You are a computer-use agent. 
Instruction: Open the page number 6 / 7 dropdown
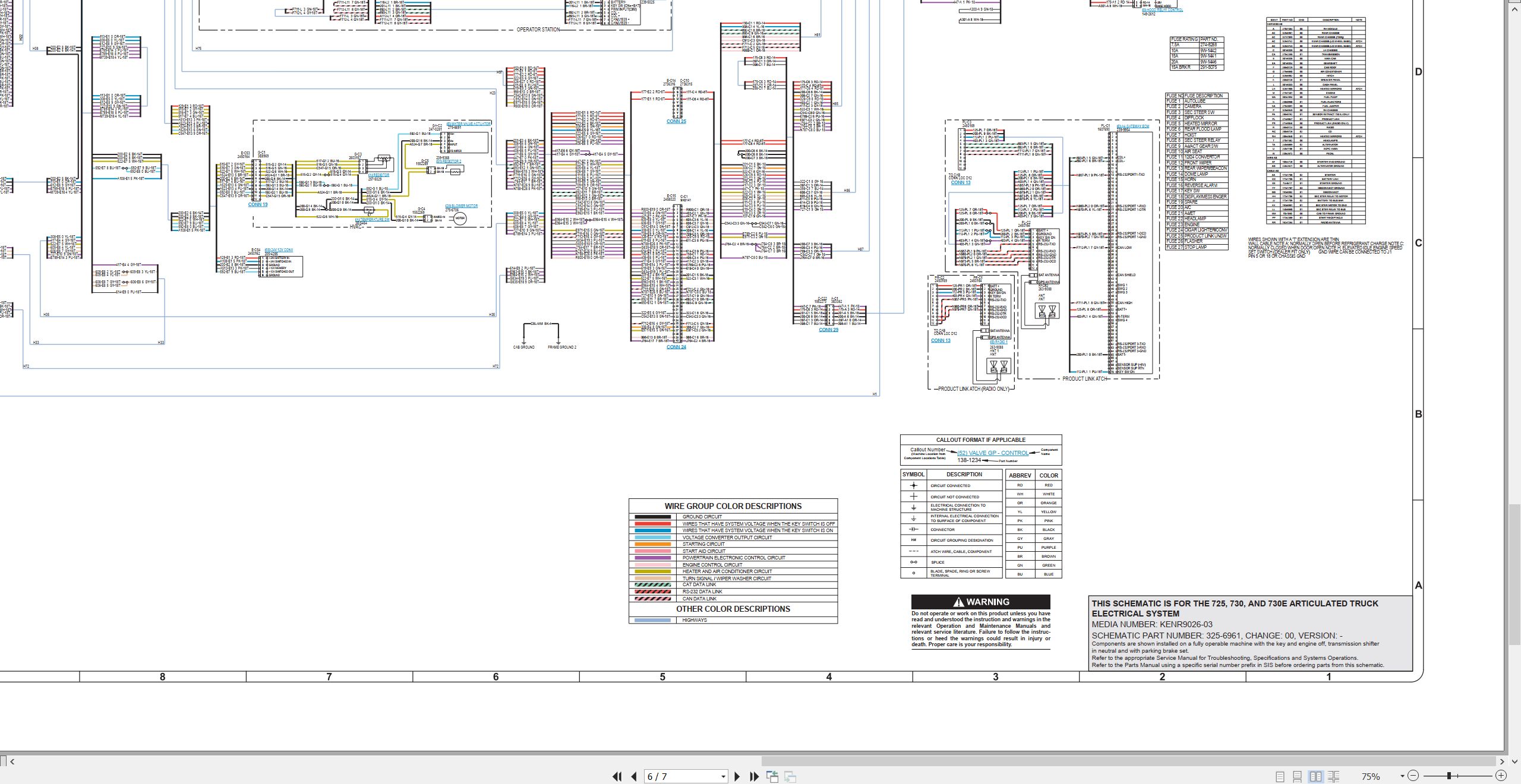(x=723, y=776)
